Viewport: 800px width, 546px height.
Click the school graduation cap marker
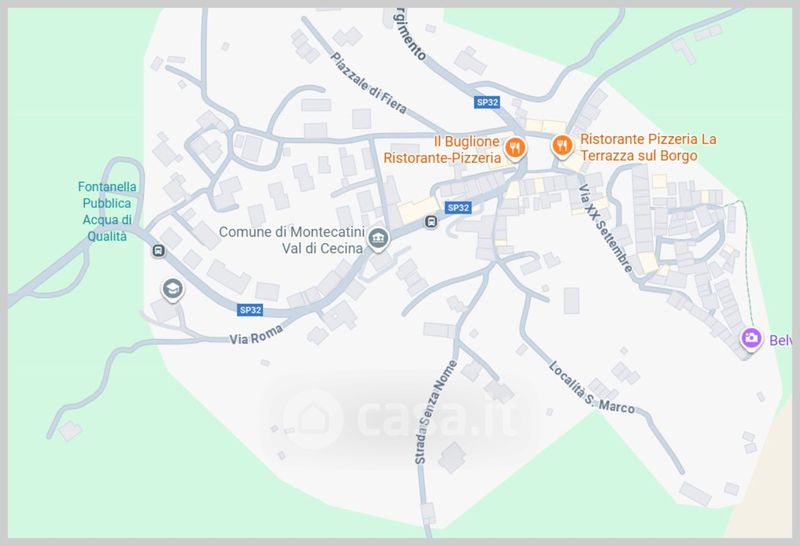[172, 290]
